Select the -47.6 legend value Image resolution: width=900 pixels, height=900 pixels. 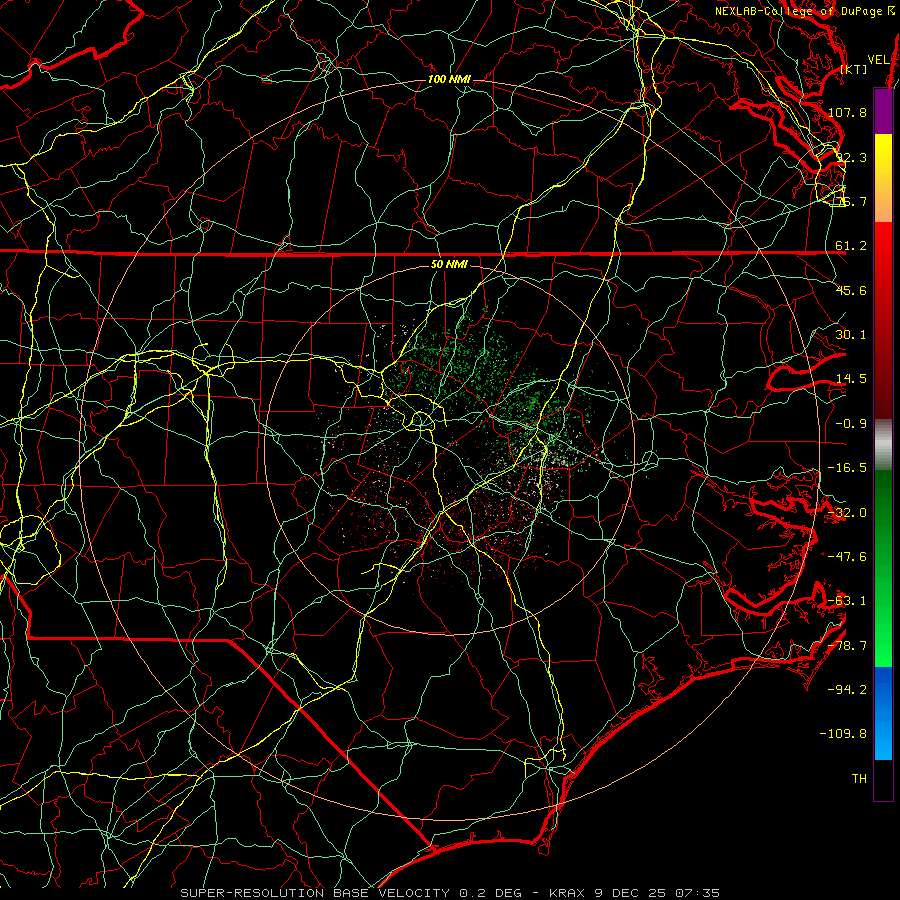pyautogui.click(x=847, y=557)
